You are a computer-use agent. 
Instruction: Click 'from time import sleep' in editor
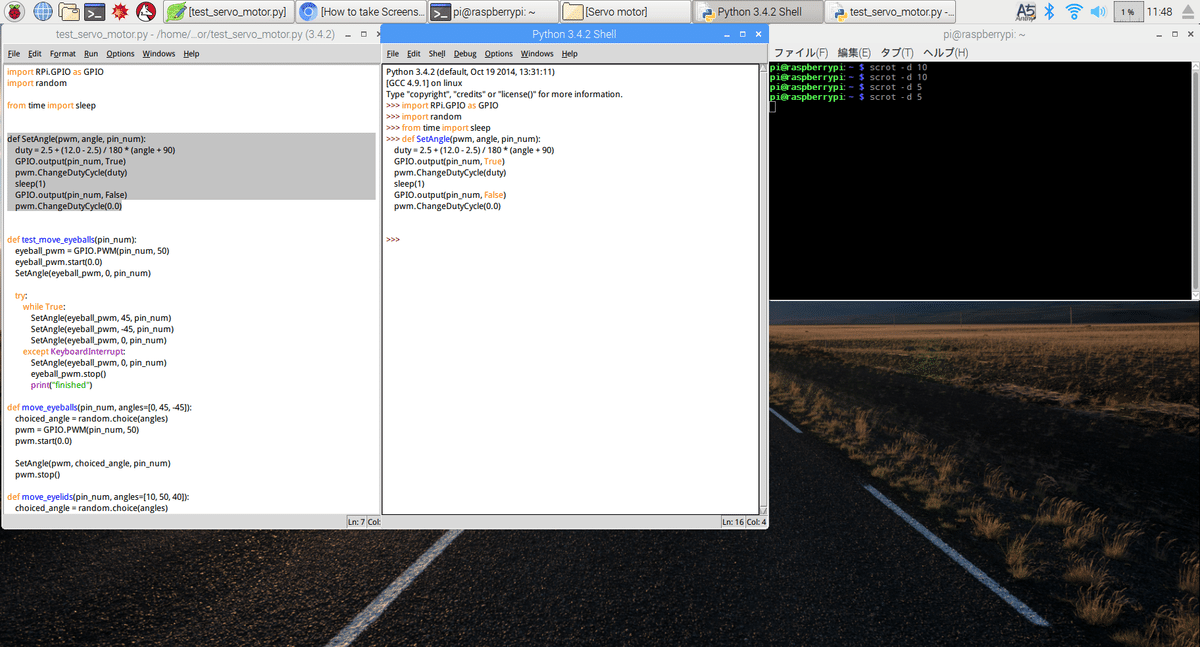click(x=50, y=105)
